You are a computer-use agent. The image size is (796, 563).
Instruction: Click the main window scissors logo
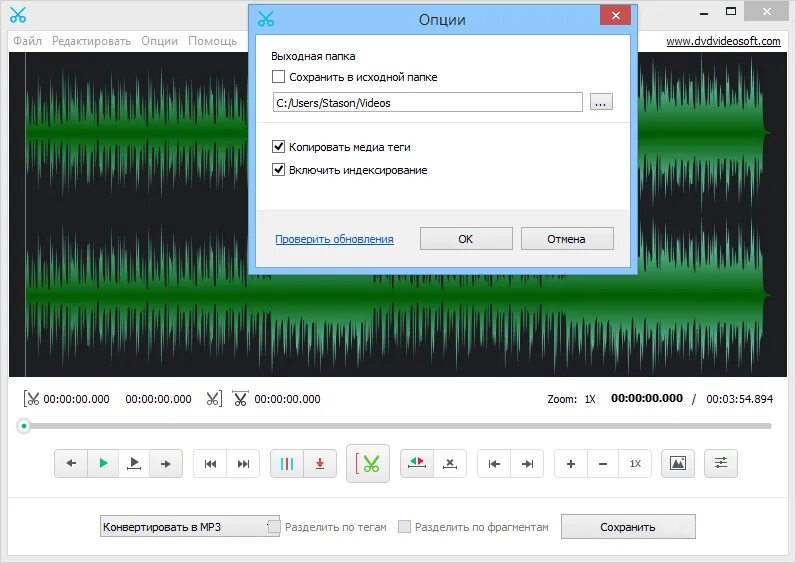(x=18, y=15)
